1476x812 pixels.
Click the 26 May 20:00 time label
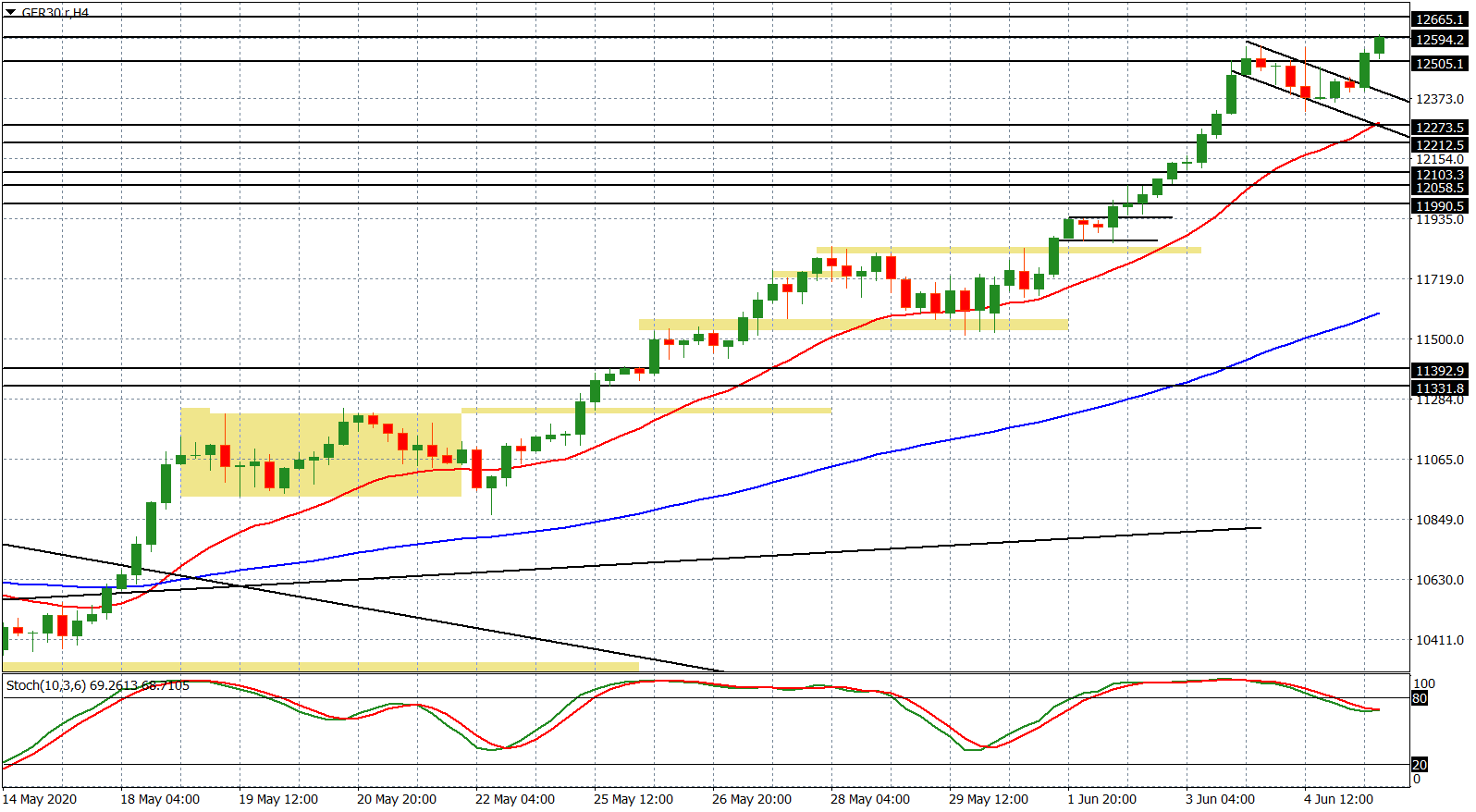(752, 799)
